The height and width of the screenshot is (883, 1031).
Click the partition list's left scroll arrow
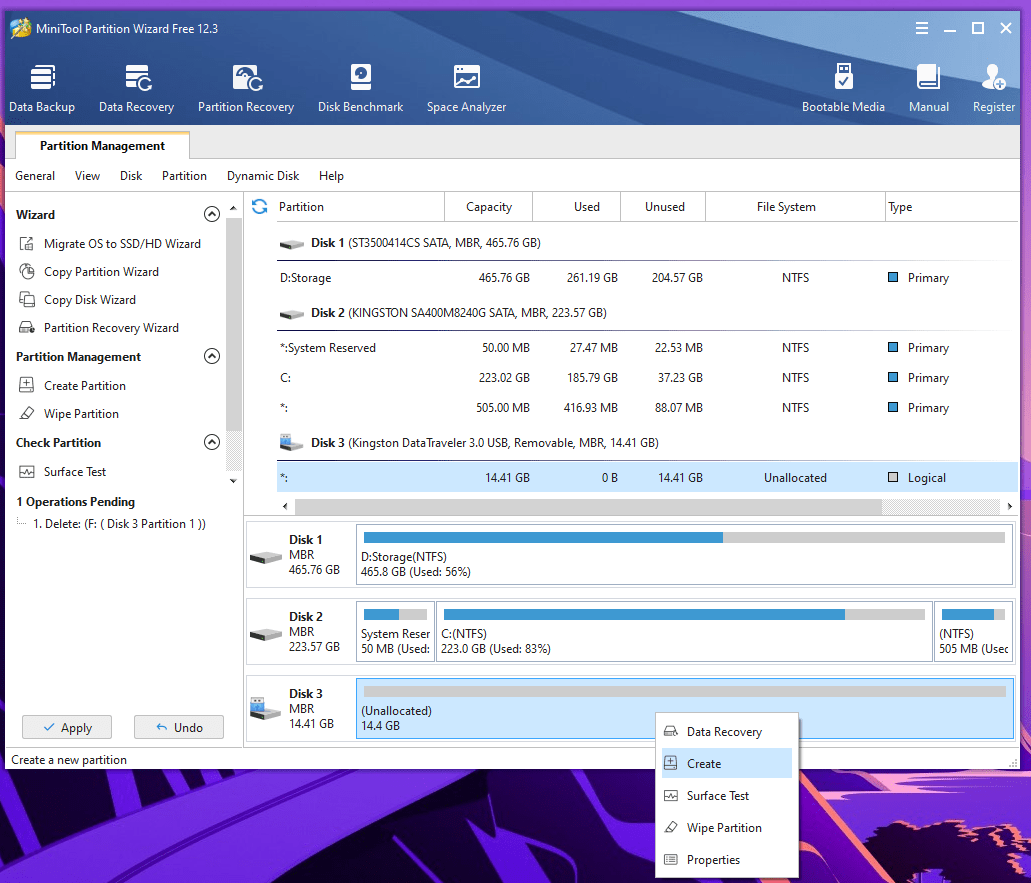[285, 506]
